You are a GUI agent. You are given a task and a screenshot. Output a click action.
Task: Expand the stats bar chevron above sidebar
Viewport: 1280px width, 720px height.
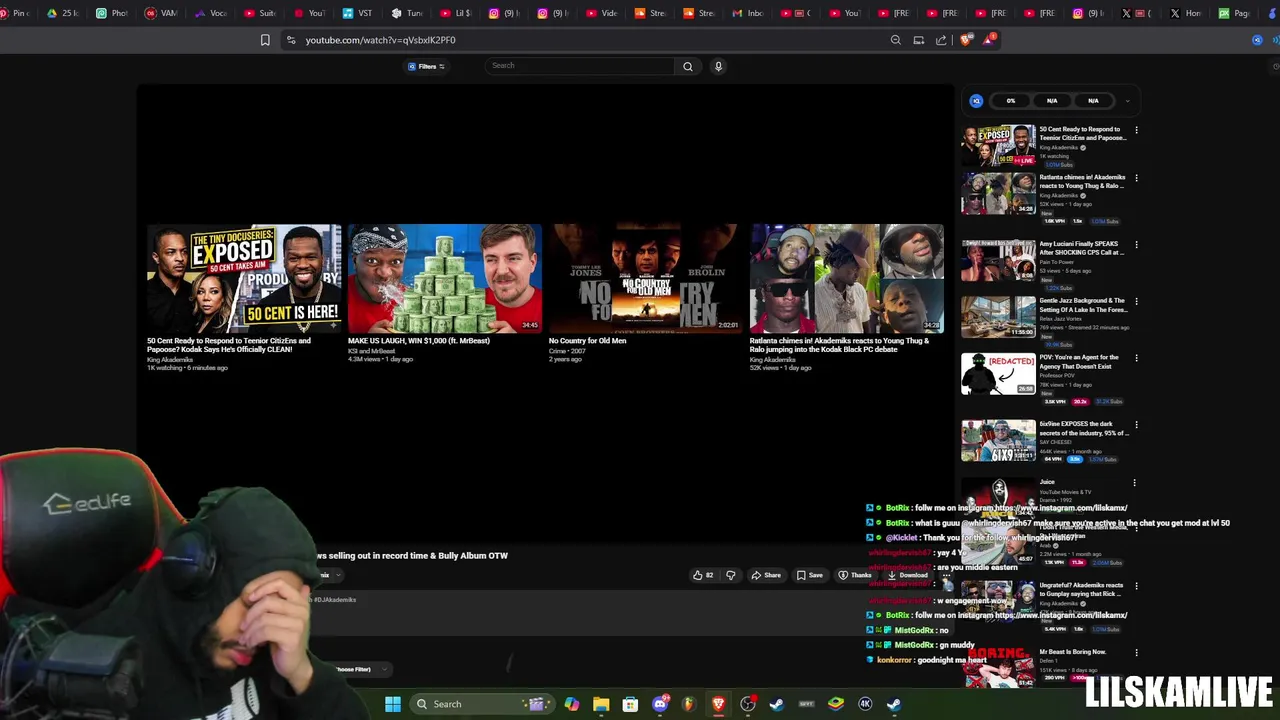pyautogui.click(x=1127, y=101)
